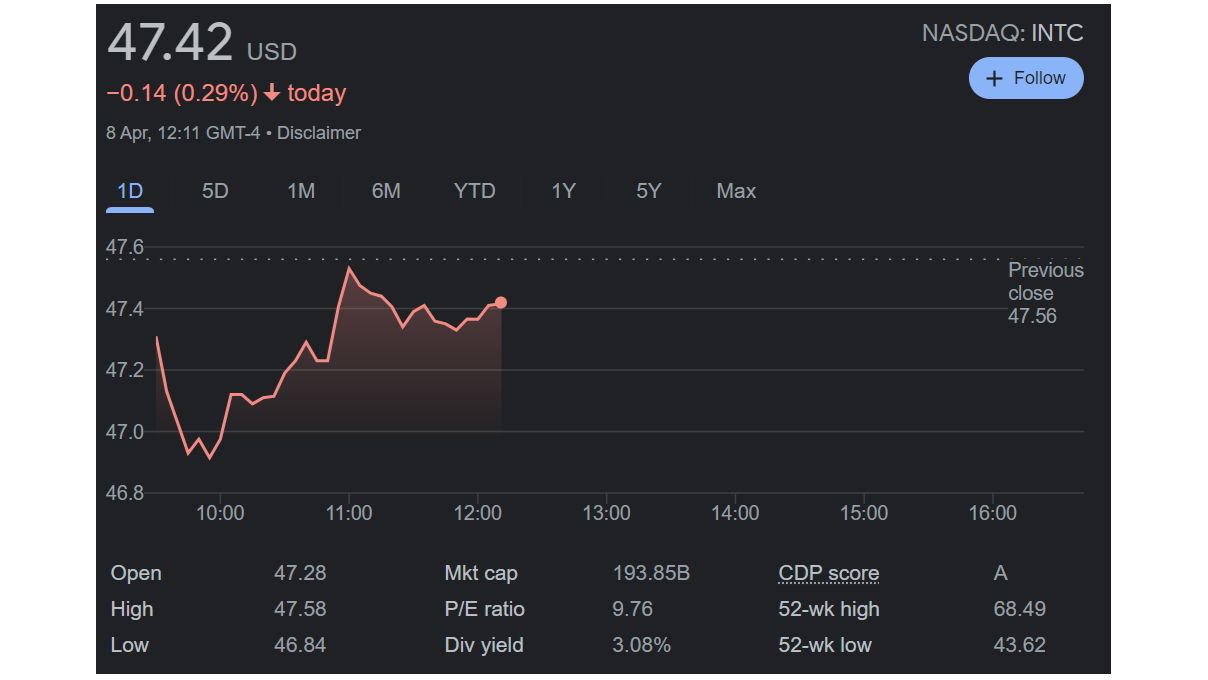Click the red down arrow next to today
This screenshot has height=680, width=1208.
pyautogui.click(x=272, y=93)
